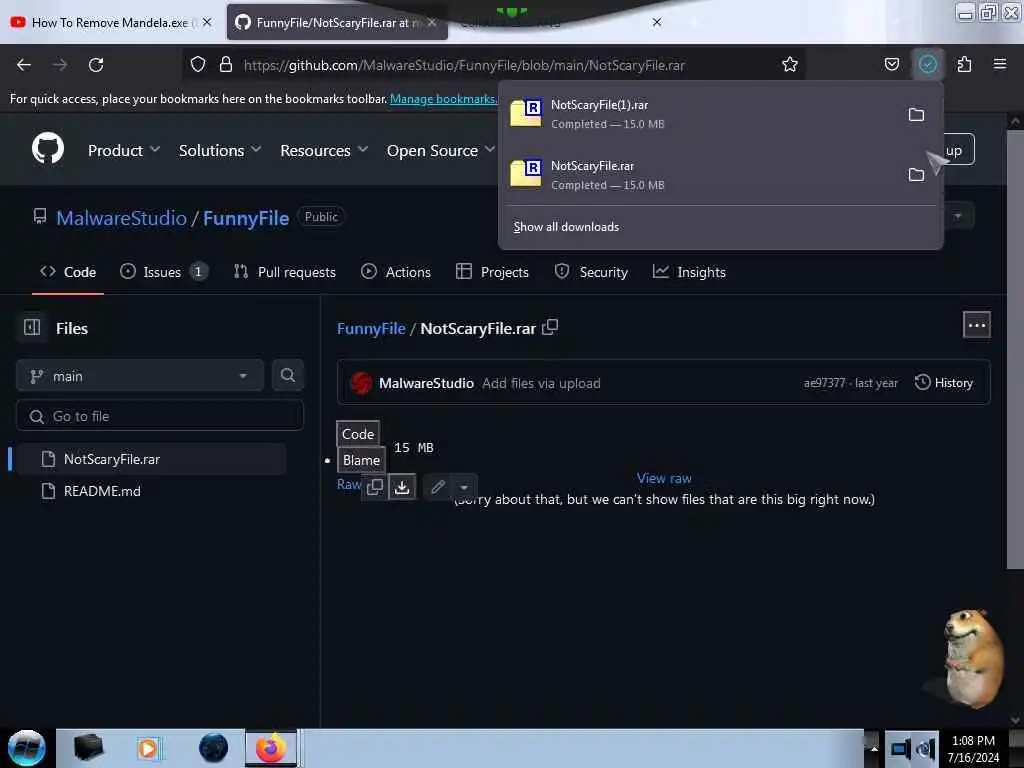This screenshot has height=768, width=1024.
Task: Click the View raw link
Action: click(664, 478)
